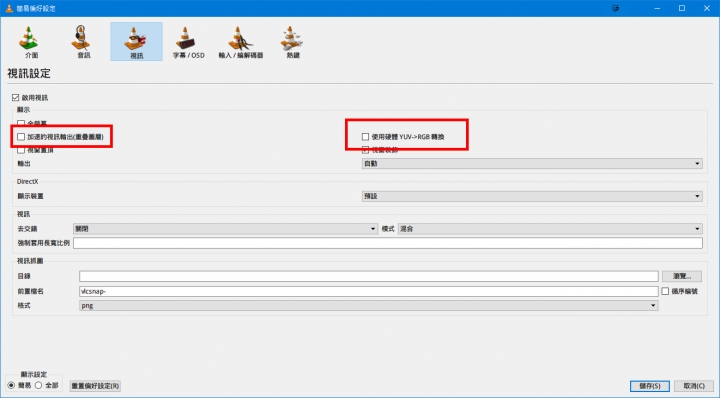The image size is (720, 398).
Task: Click the 取消(C) cancel button
Action: pos(694,386)
